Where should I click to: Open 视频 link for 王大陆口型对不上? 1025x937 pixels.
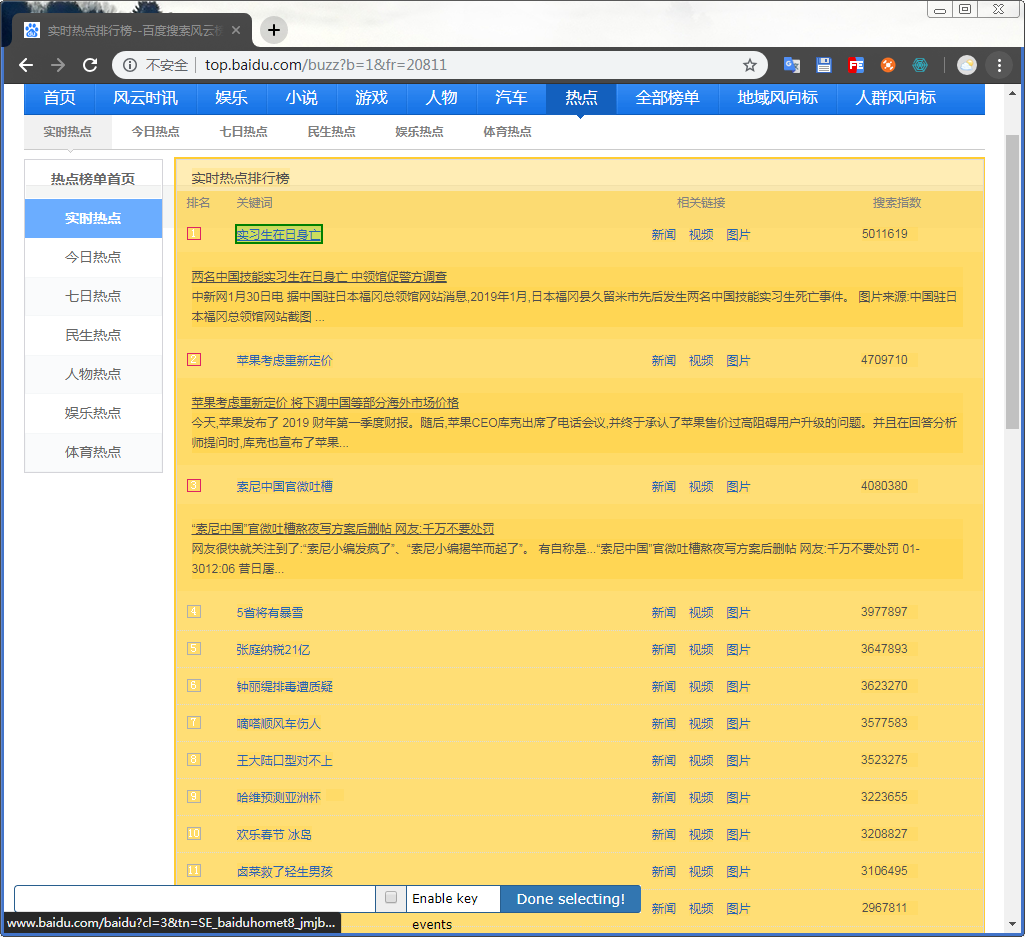click(701, 760)
